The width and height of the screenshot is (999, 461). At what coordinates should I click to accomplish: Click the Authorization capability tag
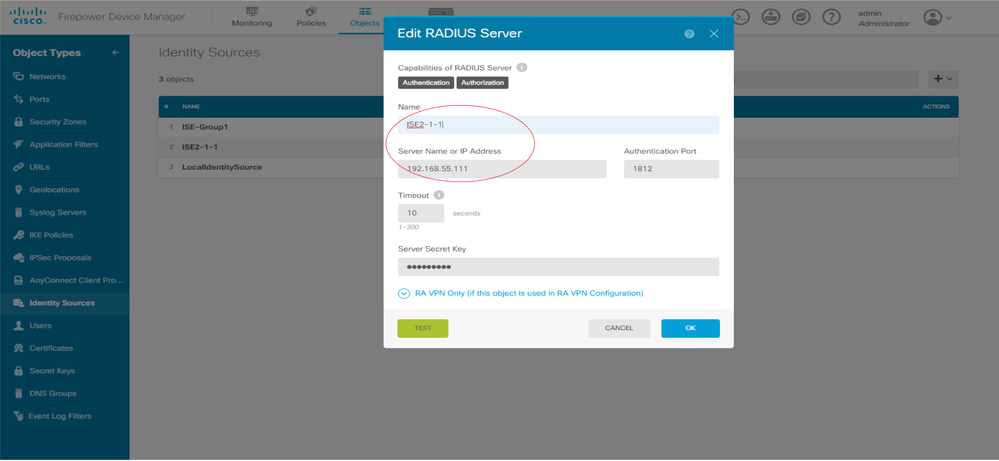[x=482, y=83]
